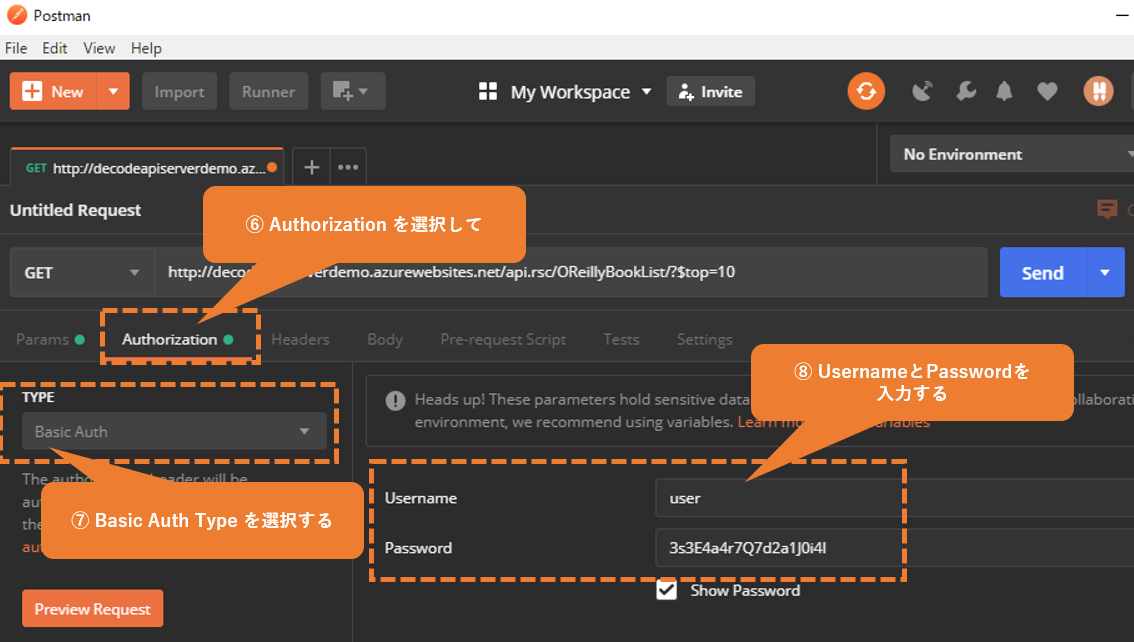Open the user avatar menu
This screenshot has height=642, width=1134.
click(1098, 91)
